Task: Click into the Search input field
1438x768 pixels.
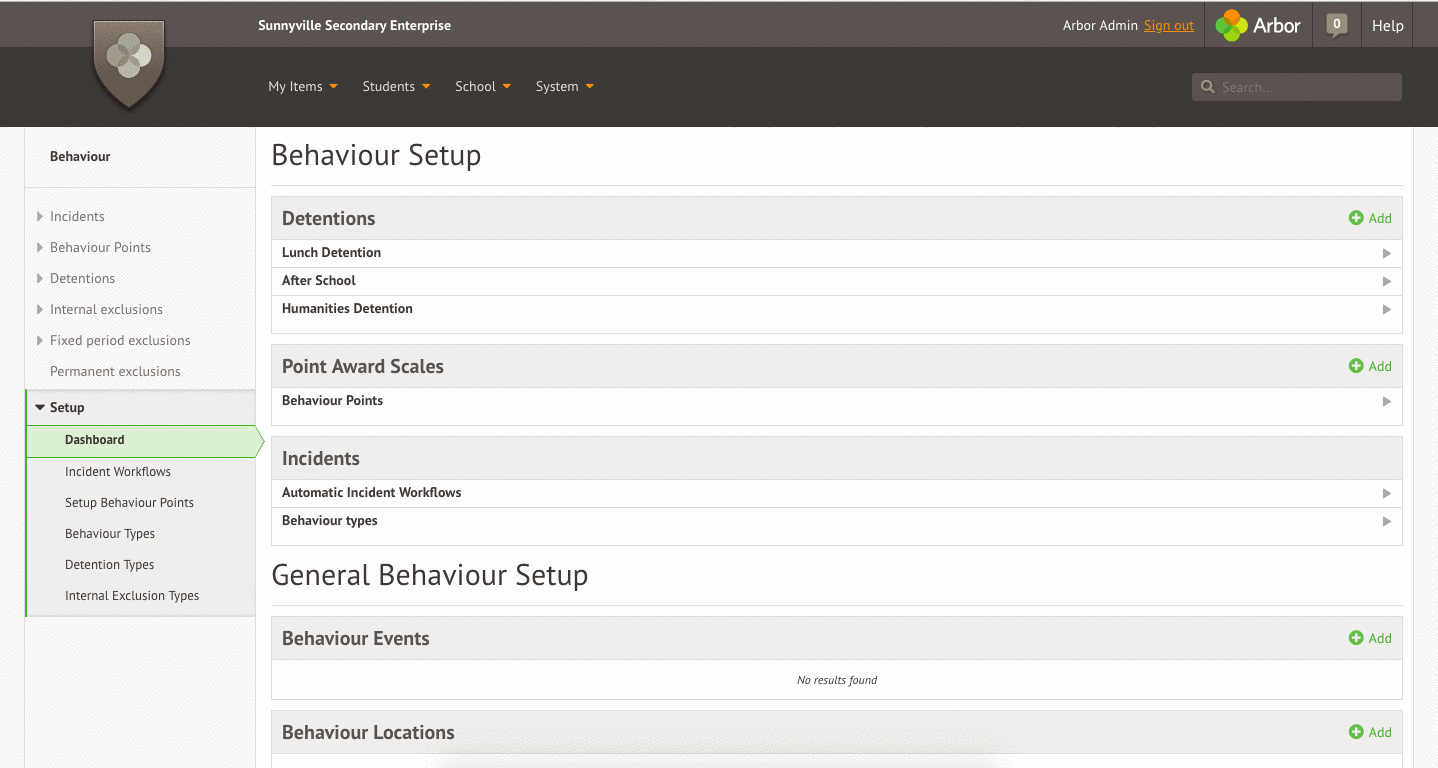Action: click(1306, 87)
